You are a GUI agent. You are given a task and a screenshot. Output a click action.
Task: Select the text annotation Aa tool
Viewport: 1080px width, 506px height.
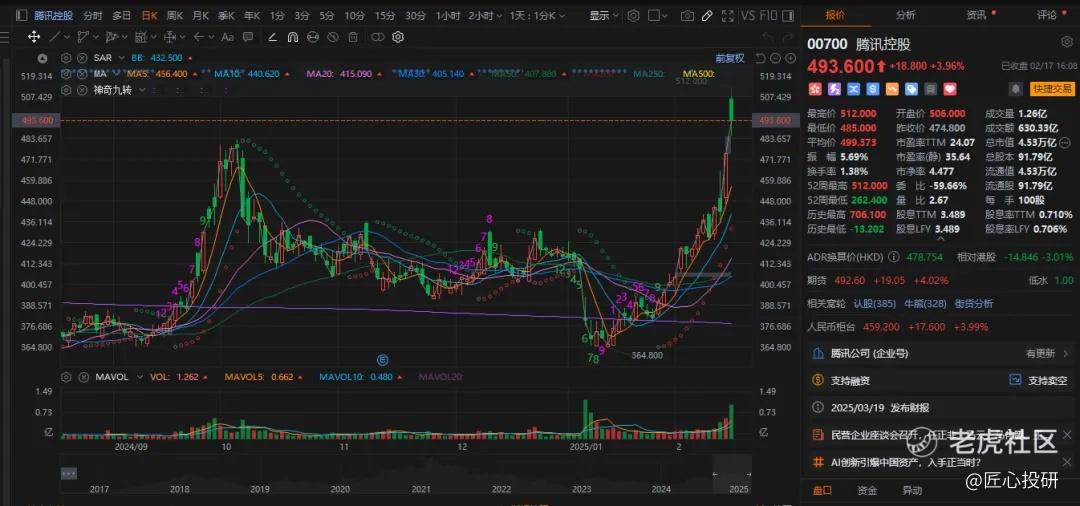coord(228,37)
